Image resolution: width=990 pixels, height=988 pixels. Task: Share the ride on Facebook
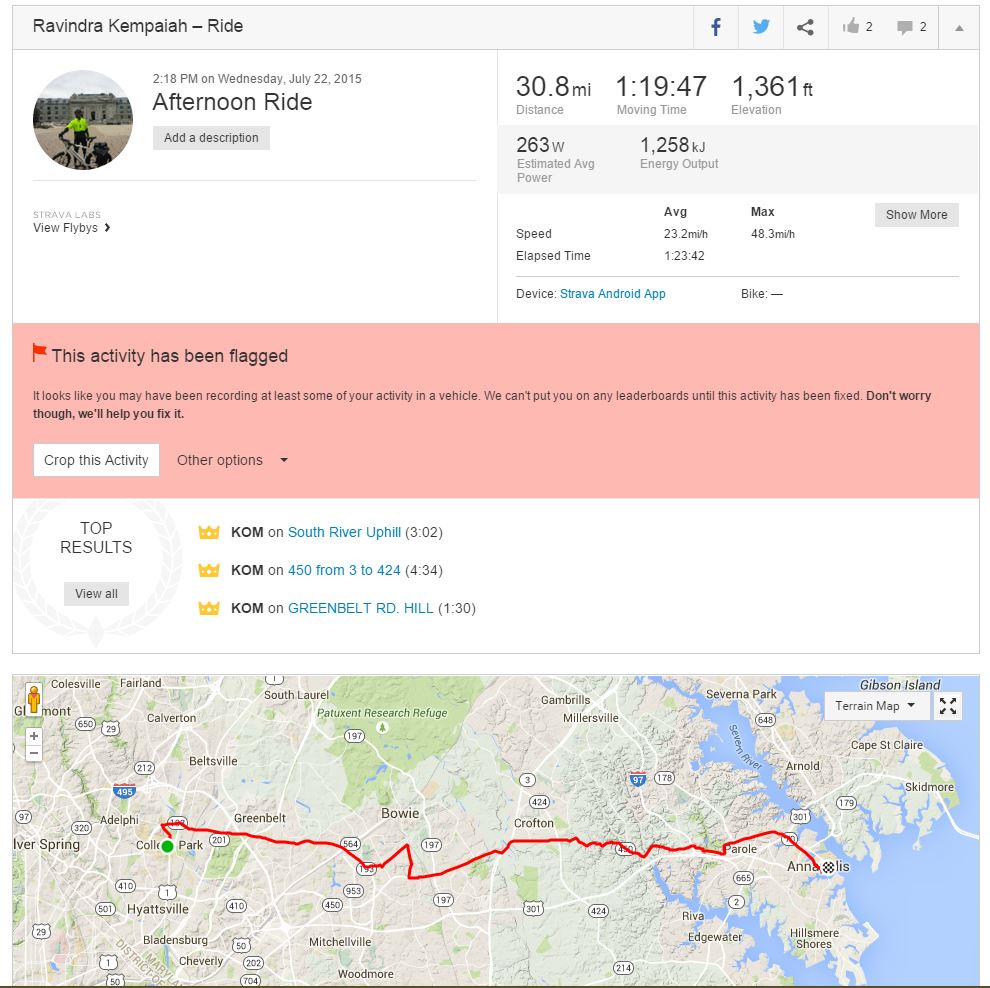tap(716, 27)
